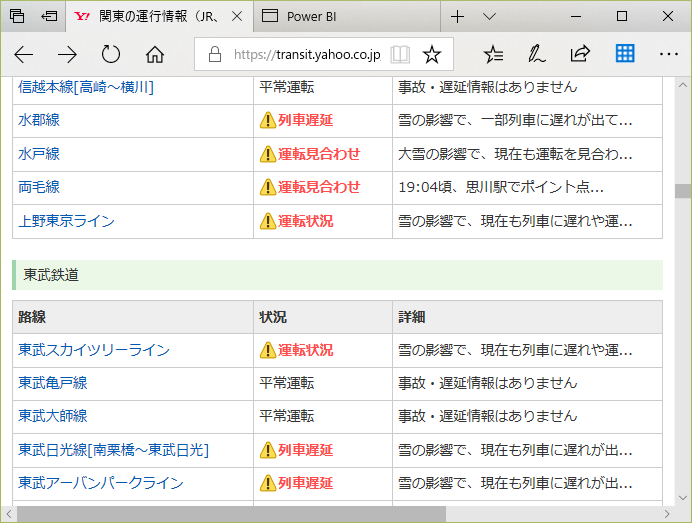Select 平常運転 status for 東武大師線

point(286,416)
